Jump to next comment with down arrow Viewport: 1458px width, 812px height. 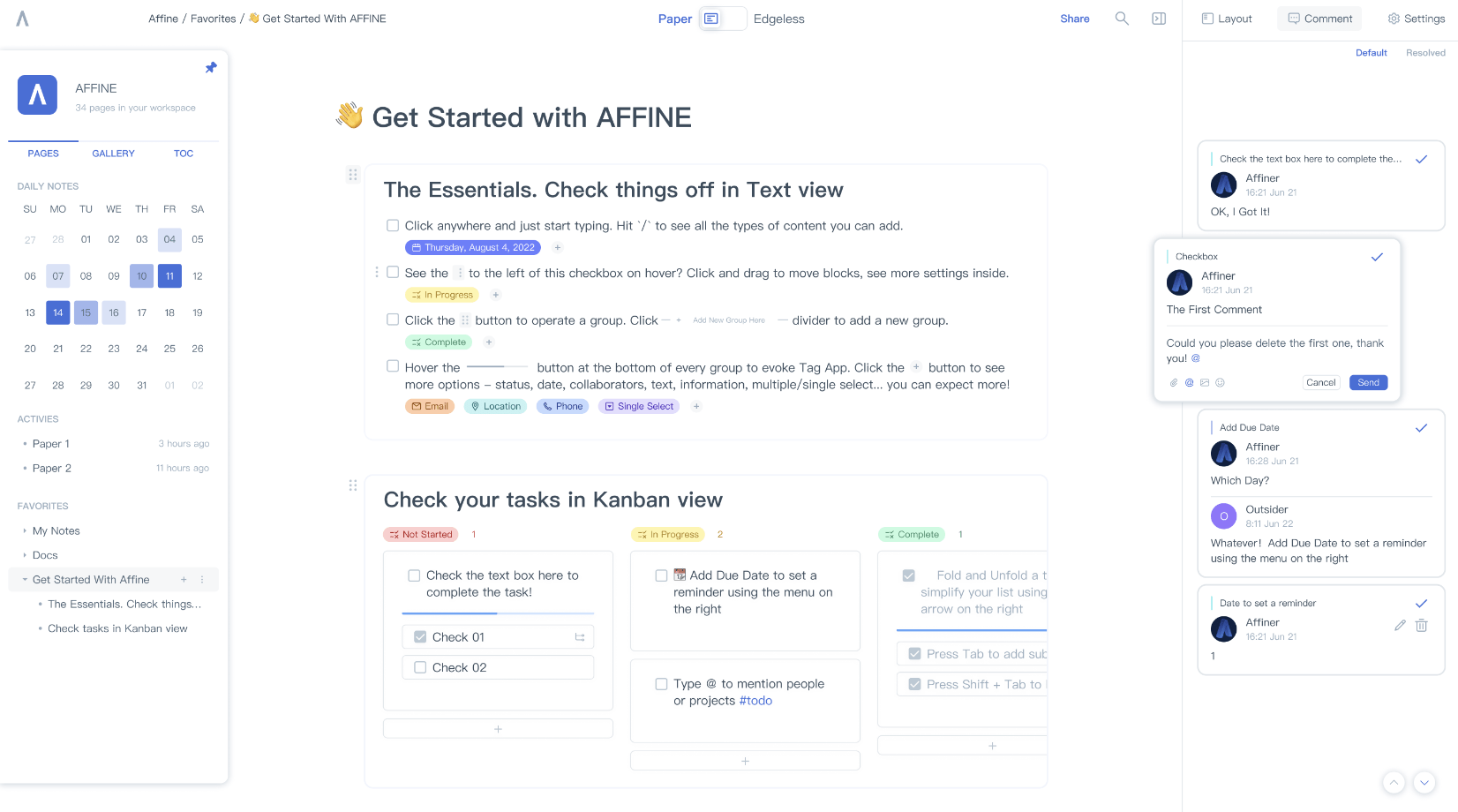click(x=1424, y=782)
